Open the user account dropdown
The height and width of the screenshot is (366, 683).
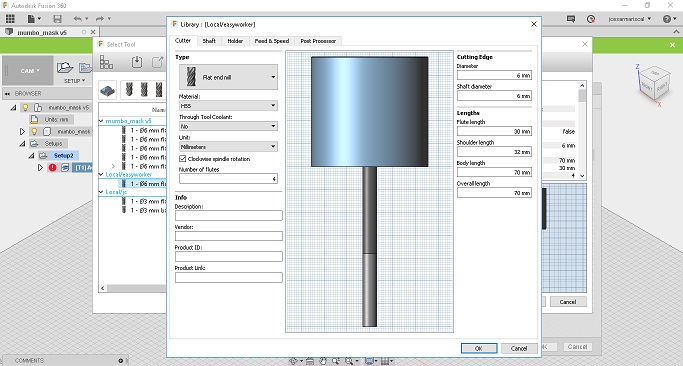pos(629,19)
